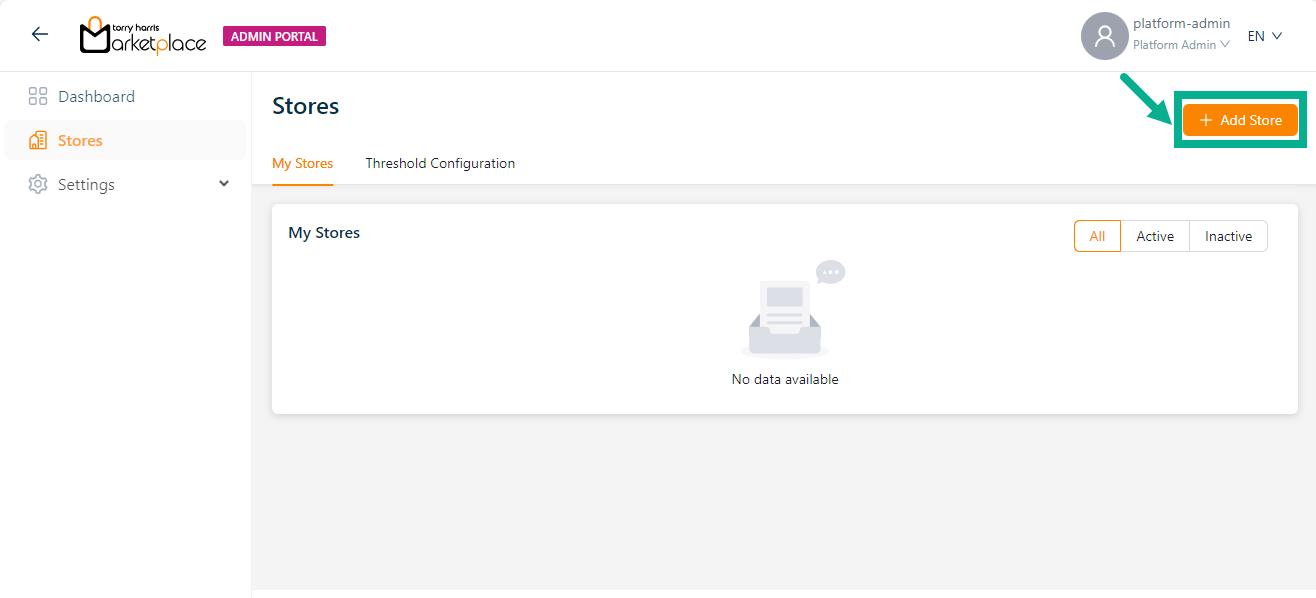Select the My Stores tab

[302, 163]
